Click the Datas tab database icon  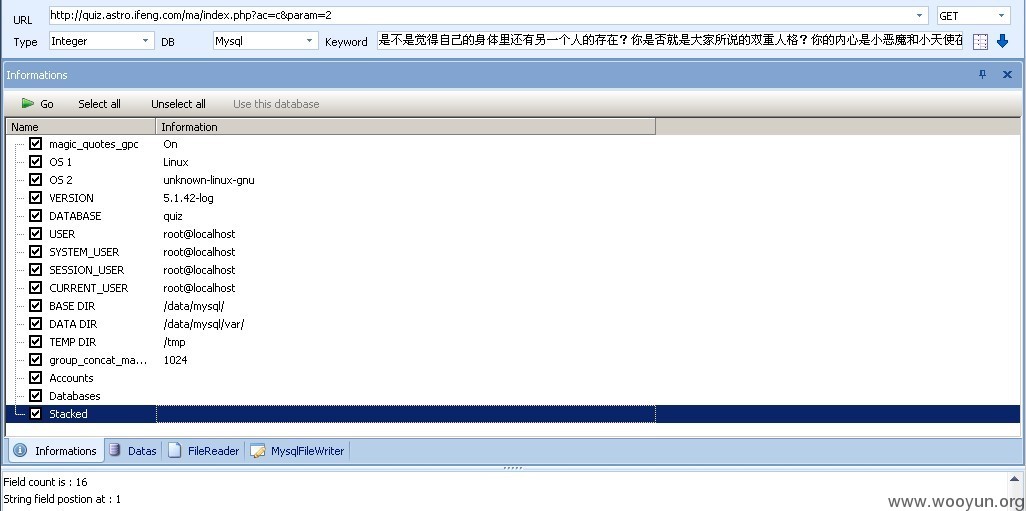pos(115,450)
